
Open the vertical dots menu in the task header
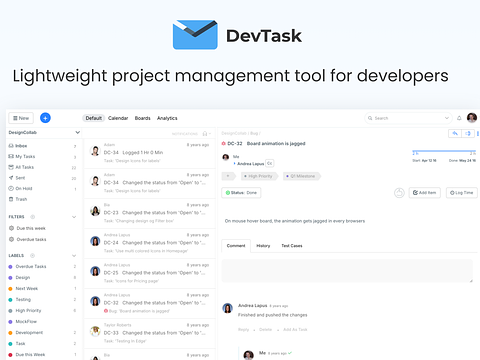478,133
